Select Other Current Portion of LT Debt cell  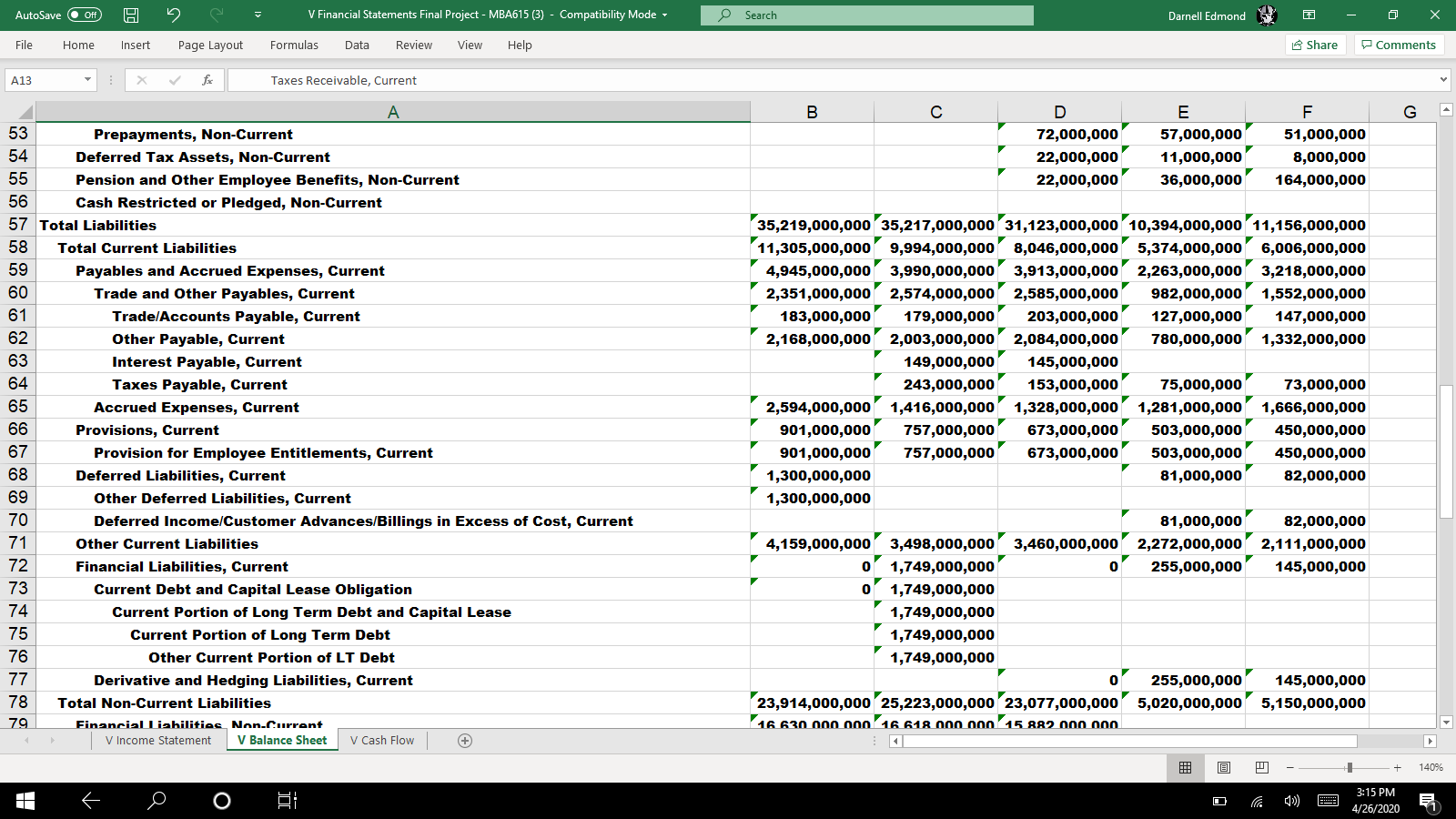pos(393,657)
